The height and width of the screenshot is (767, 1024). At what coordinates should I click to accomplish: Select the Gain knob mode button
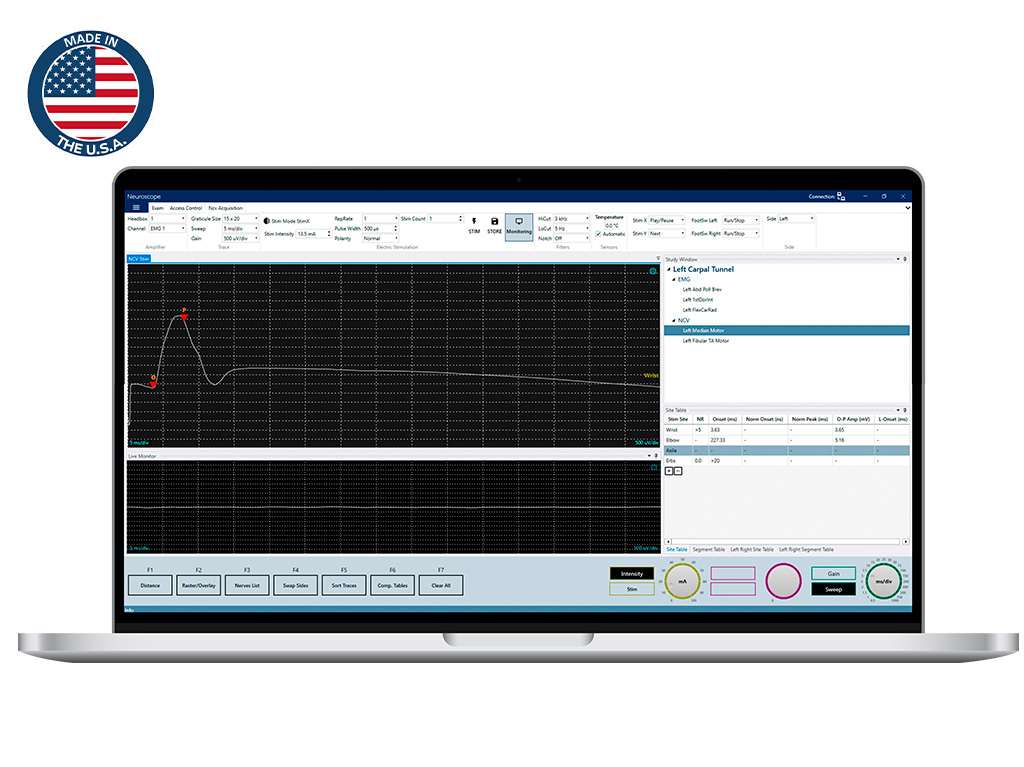[833, 574]
